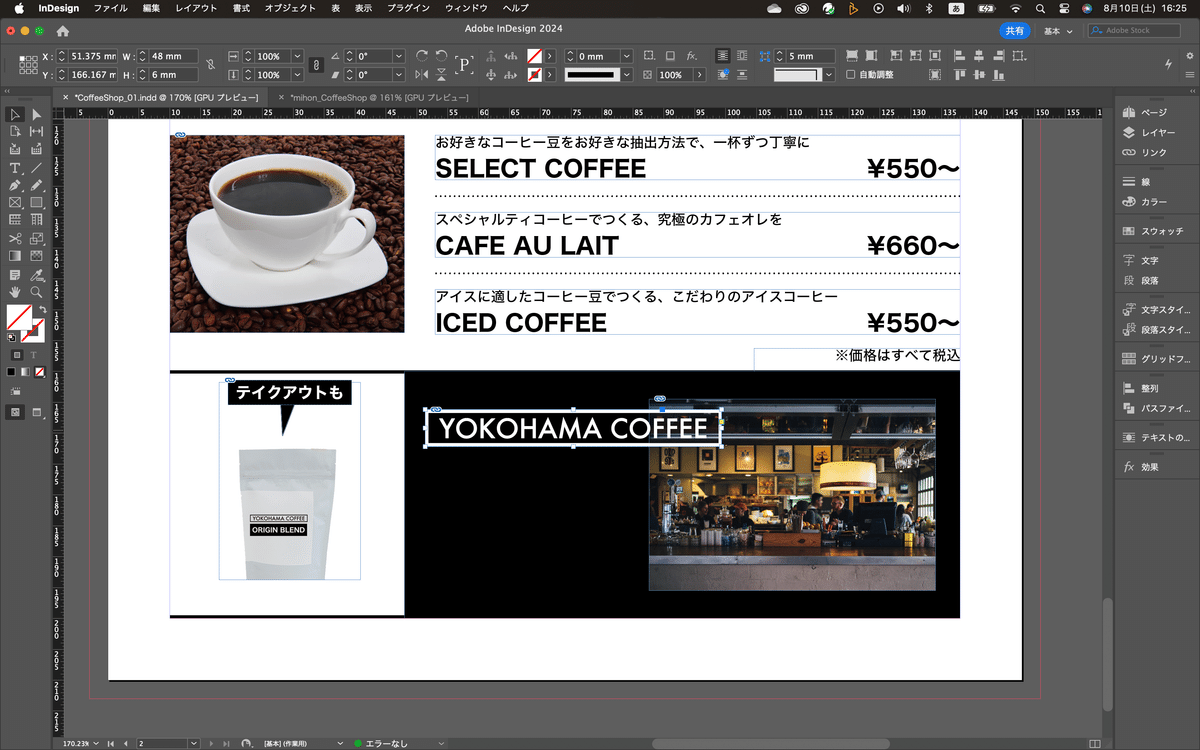The height and width of the screenshot is (750, 1200).
Task: Change the reference point locator grid
Action: (29, 66)
